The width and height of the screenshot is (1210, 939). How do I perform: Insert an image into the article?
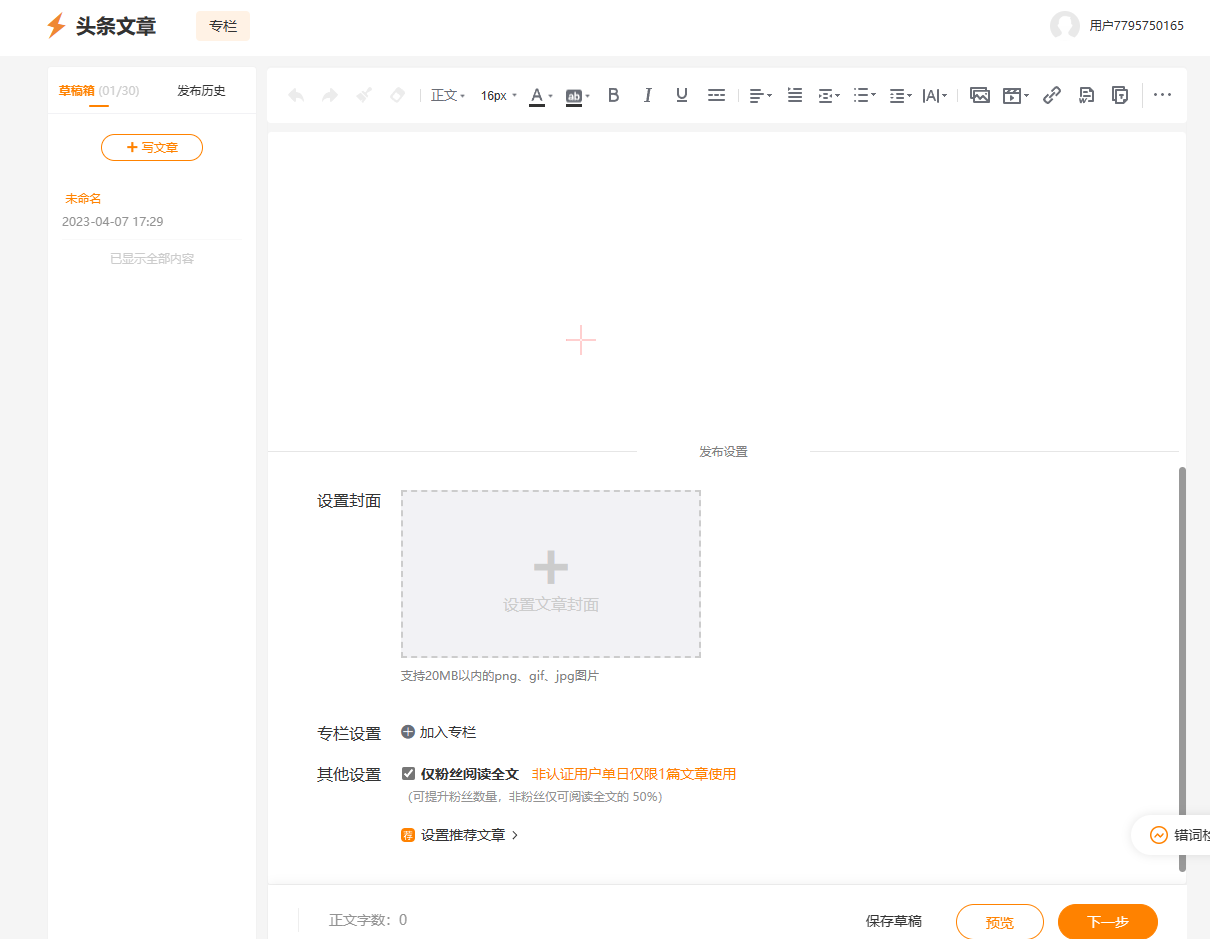pos(979,95)
